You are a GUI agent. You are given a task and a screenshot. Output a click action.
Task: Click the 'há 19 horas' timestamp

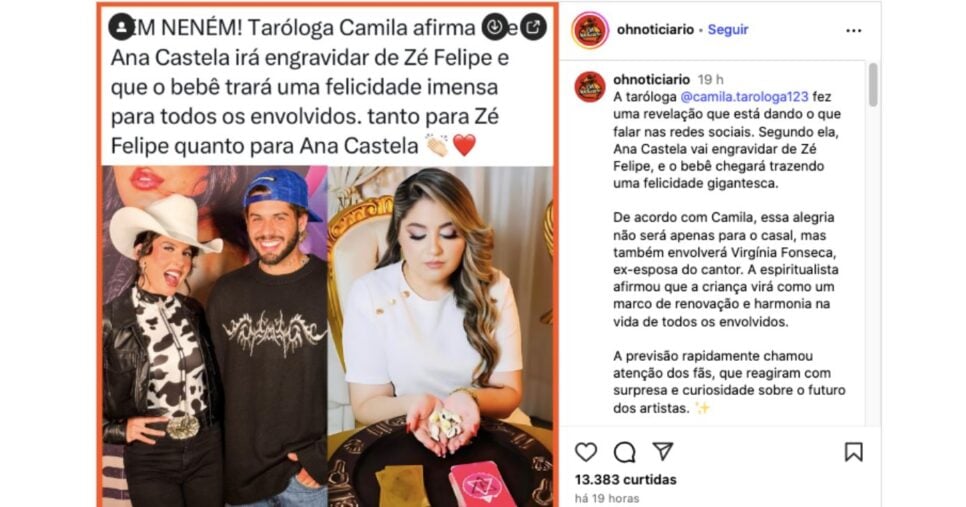pos(607,498)
